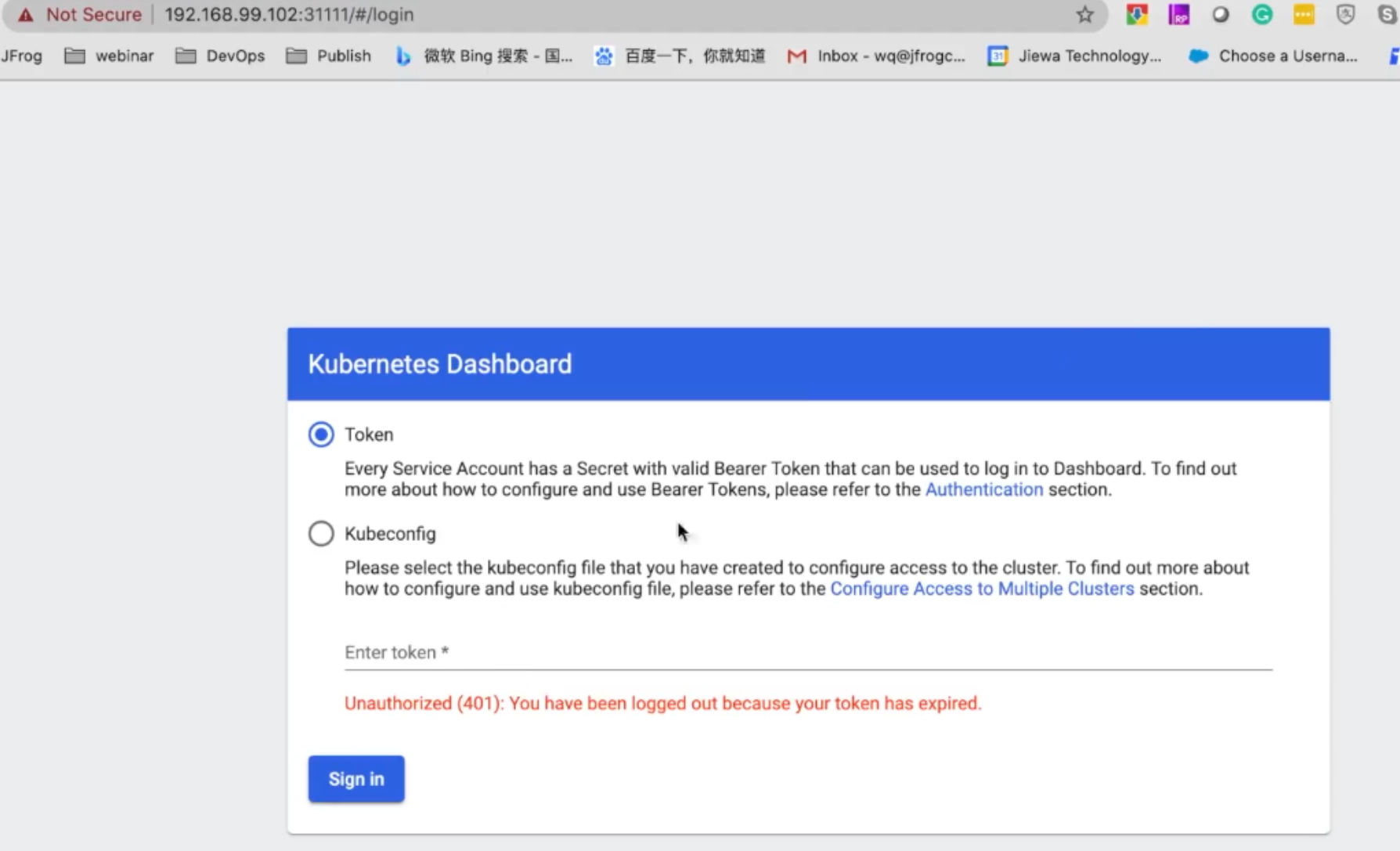
Task: Open the Baidu bookmark
Action: pyautogui.click(x=680, y=56)
